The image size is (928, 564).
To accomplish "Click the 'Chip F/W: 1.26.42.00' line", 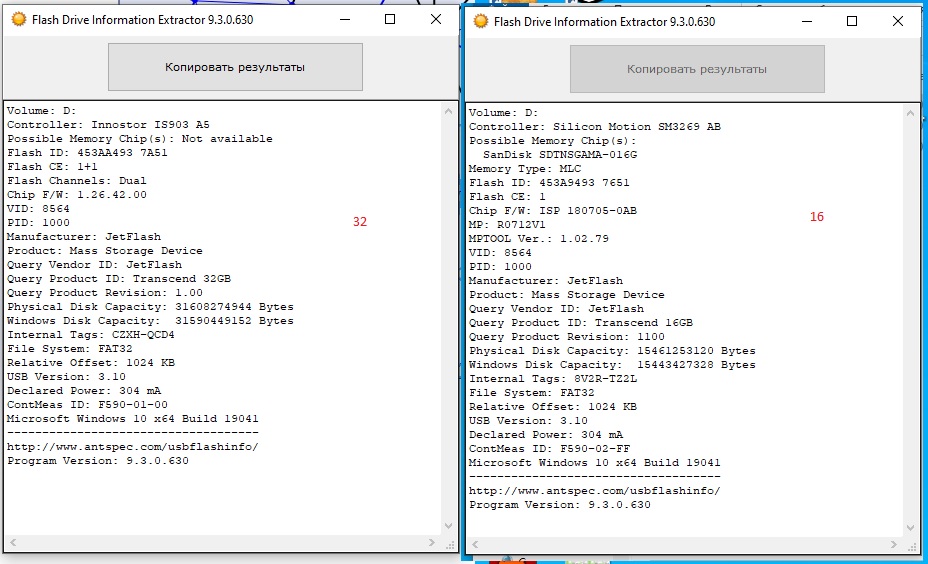I will click(77, 195).
